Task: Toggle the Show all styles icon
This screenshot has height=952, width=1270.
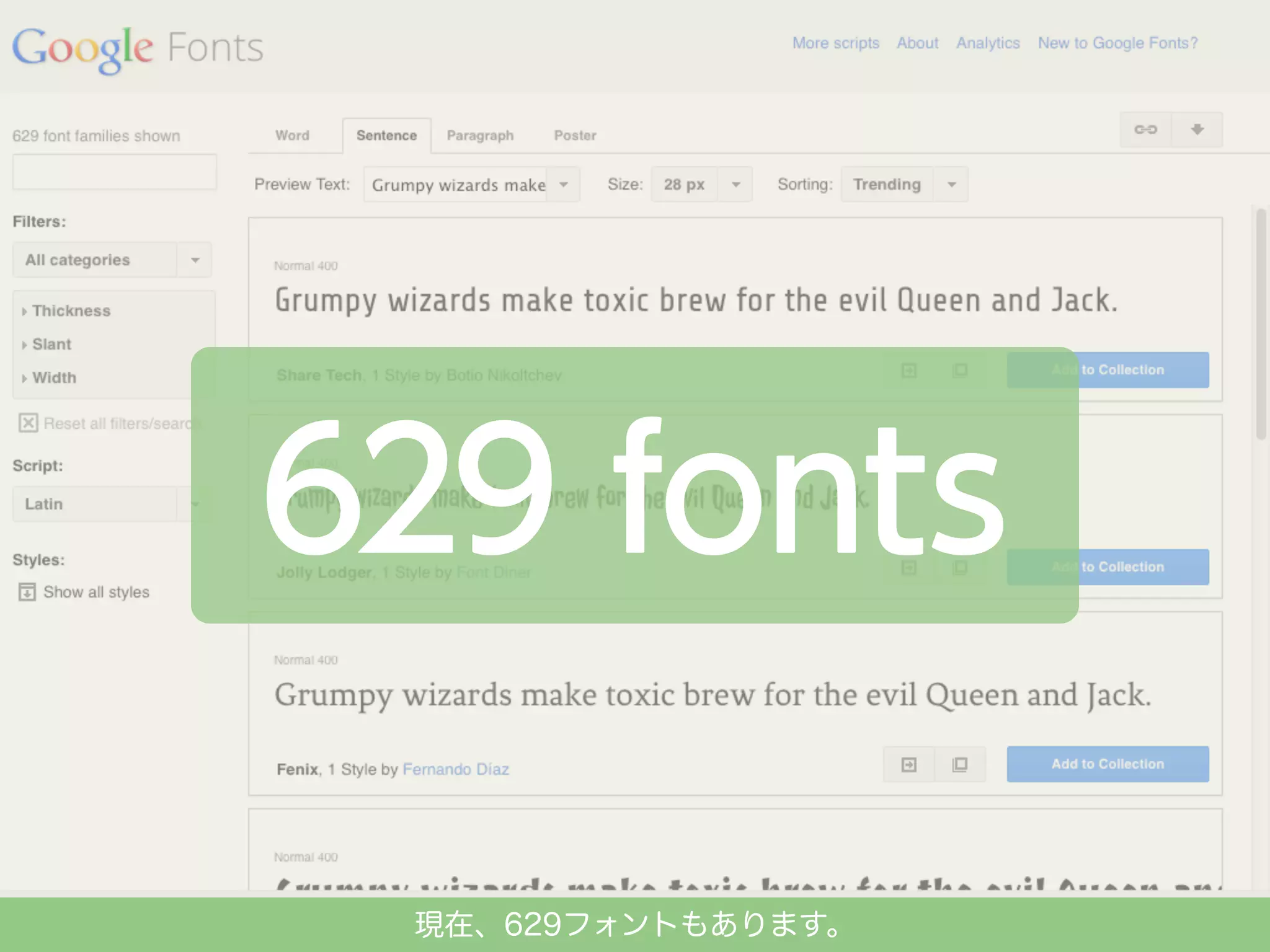Action: (27, 592)
